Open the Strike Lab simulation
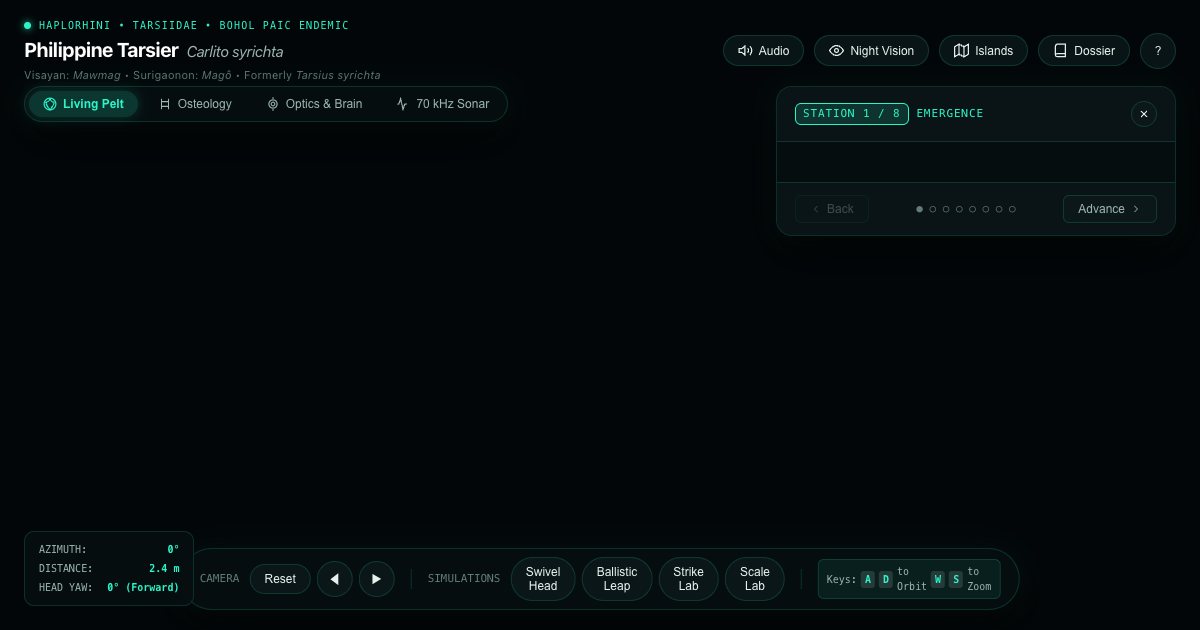This screenshot has width=1200, height=630. coord(688,579)
